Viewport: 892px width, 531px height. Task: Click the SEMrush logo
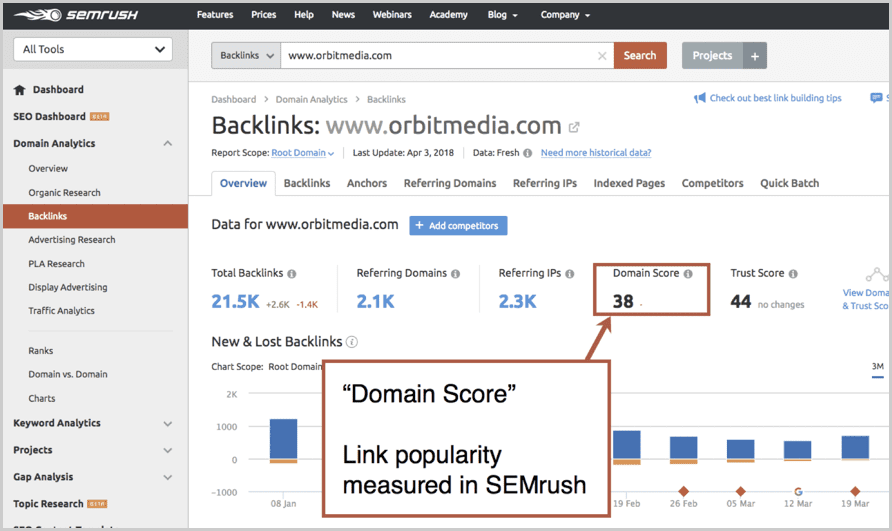(x=76, y=15)
